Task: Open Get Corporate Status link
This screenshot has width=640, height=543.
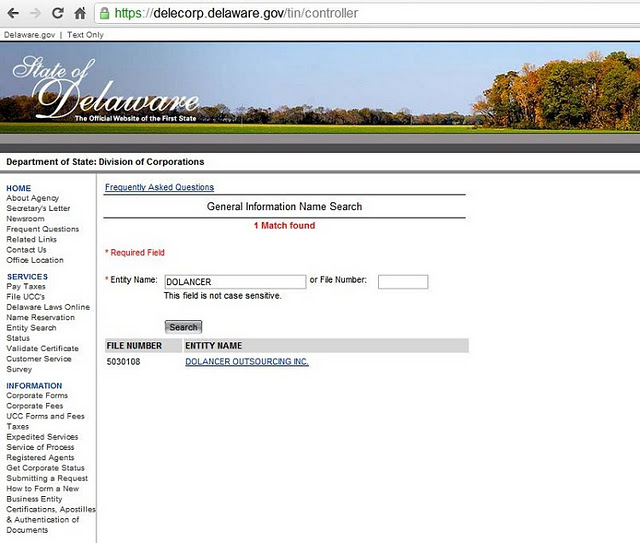Action: (x=46, y=468)
